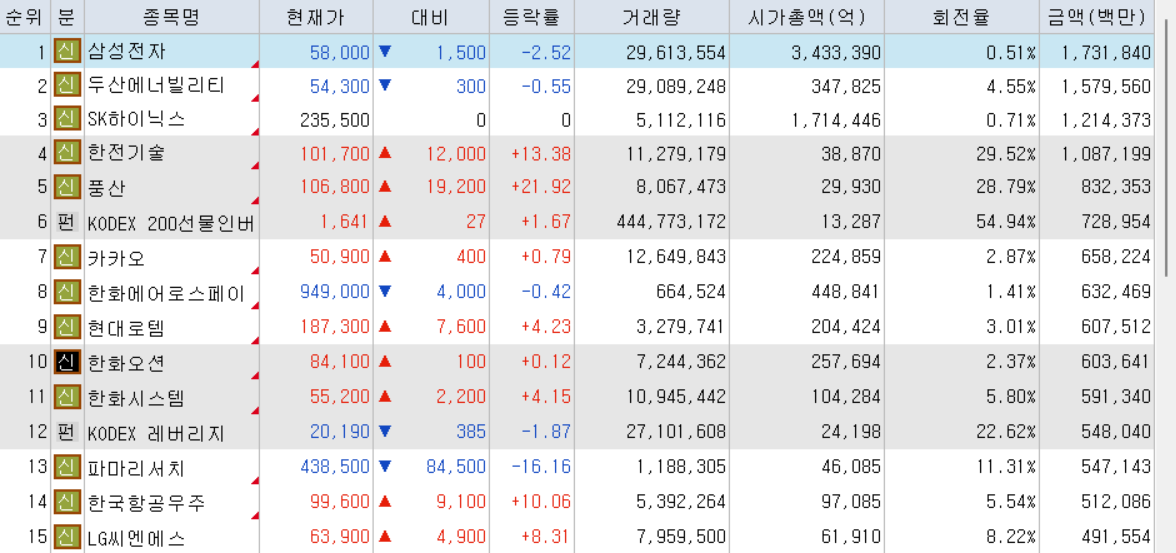Click amount value 1,087,199

[x=1106, y=153]
